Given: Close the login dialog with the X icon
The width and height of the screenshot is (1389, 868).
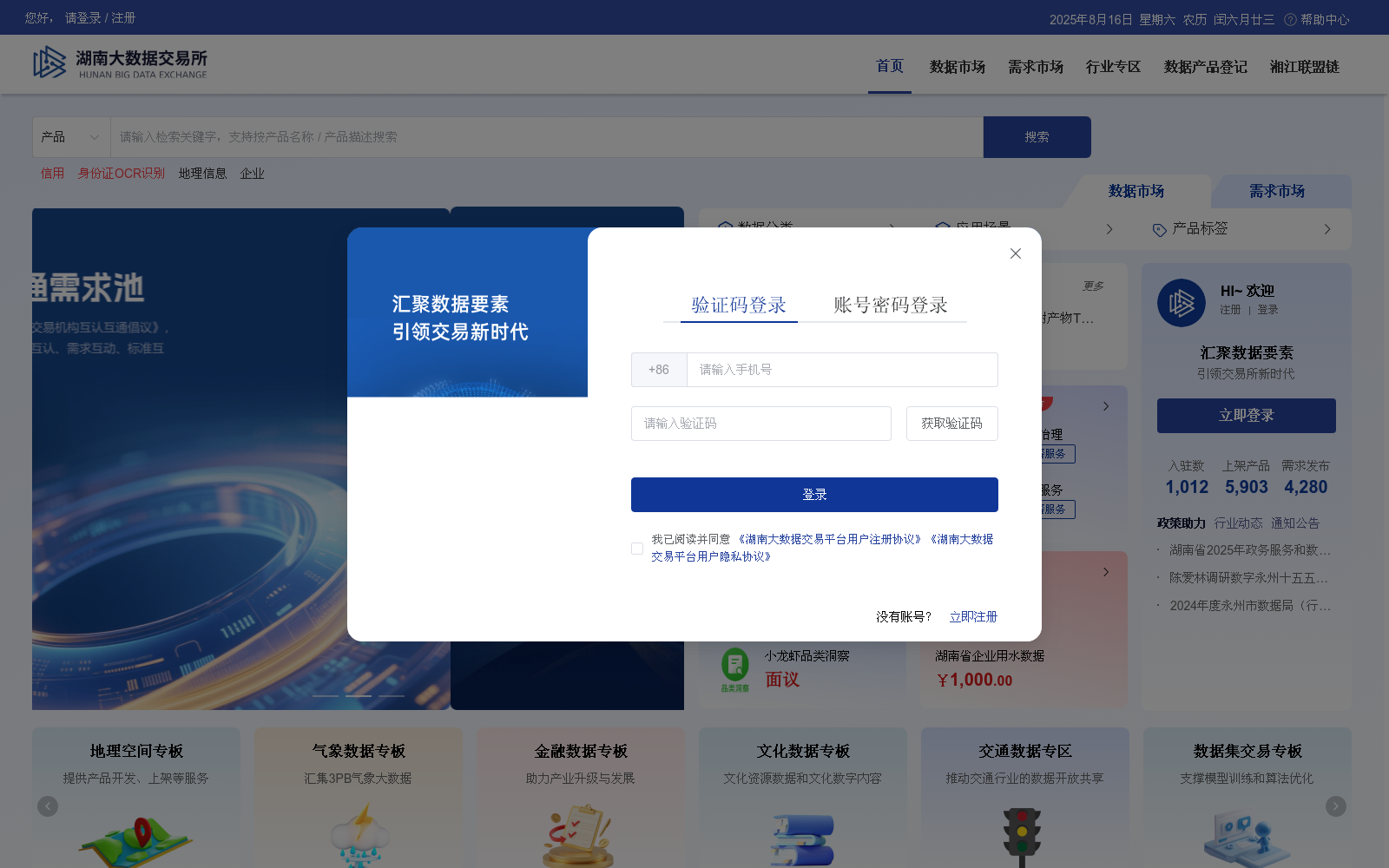Looking at the screenshot, I should tap(1016, 253).
